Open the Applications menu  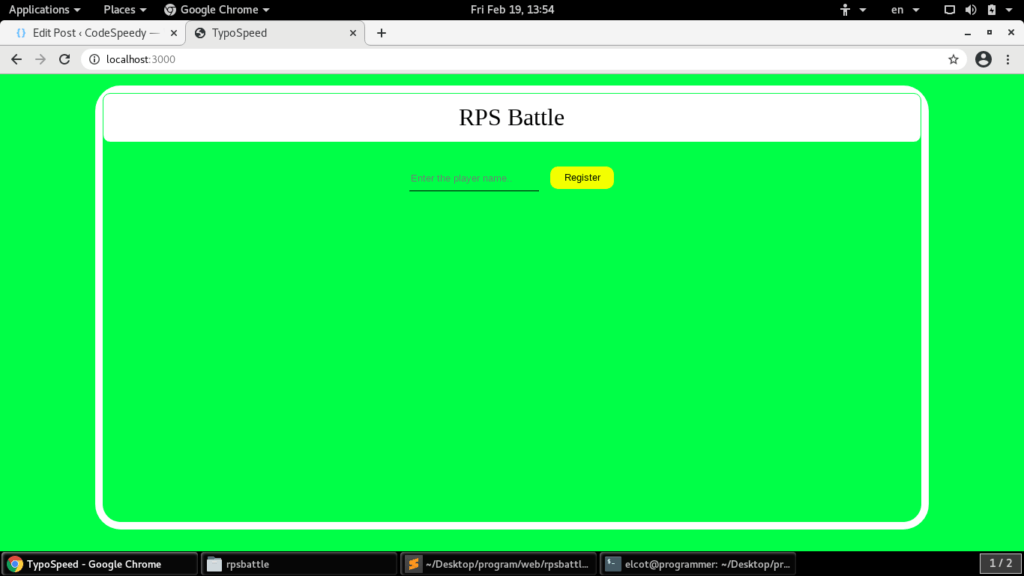(40, 9)
